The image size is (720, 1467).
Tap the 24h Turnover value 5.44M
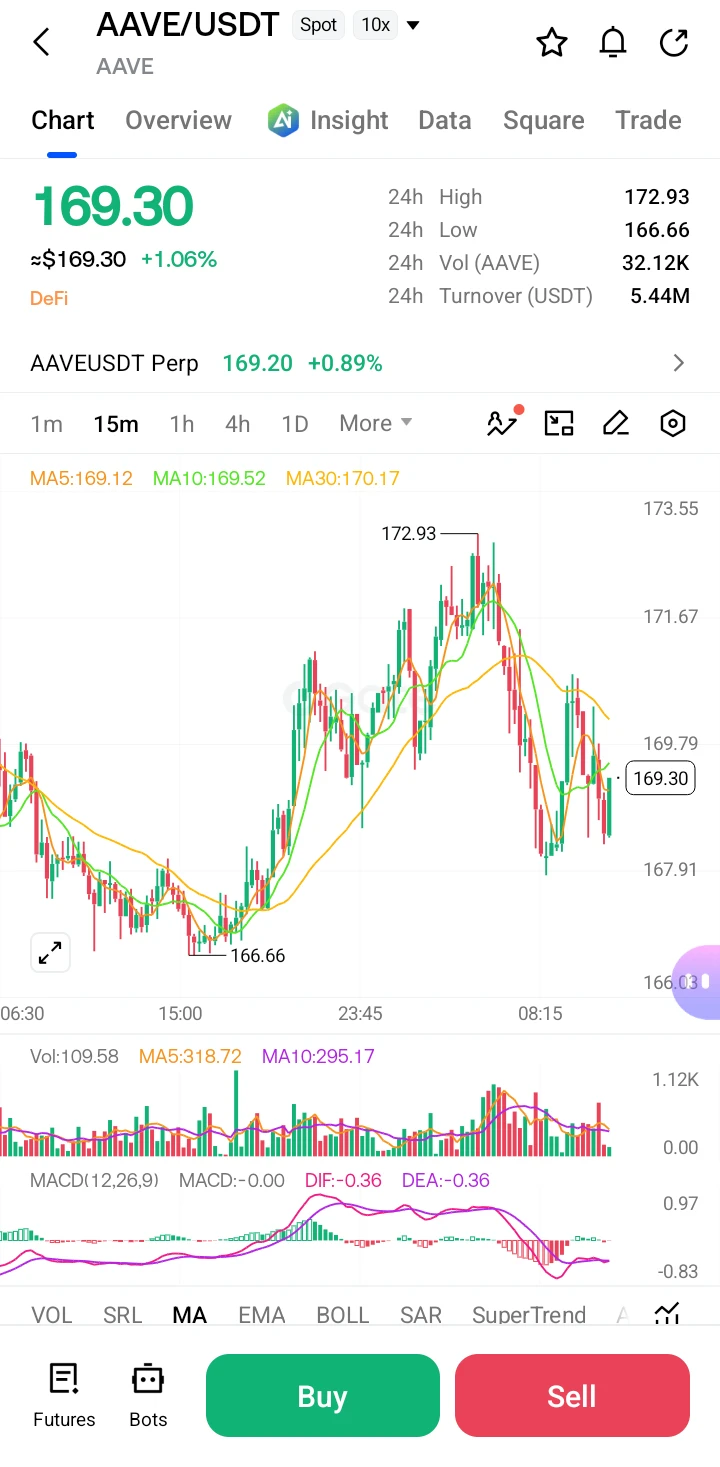660,296
